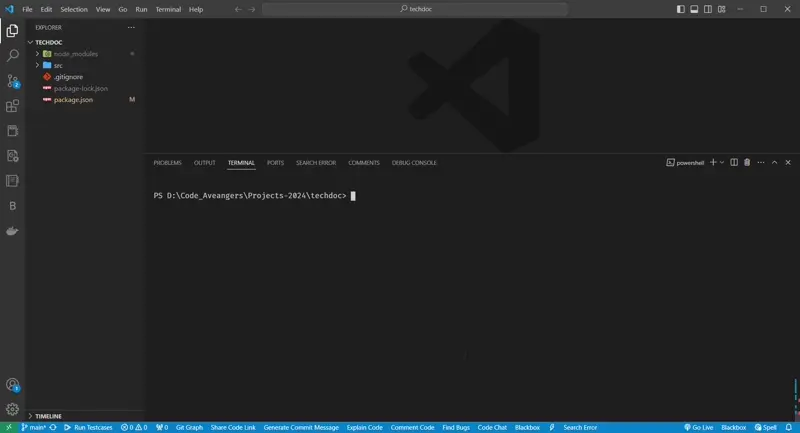This screenshot has width=800, height=433.
Task: Open the File menu
Action: (x=27, y=9)
